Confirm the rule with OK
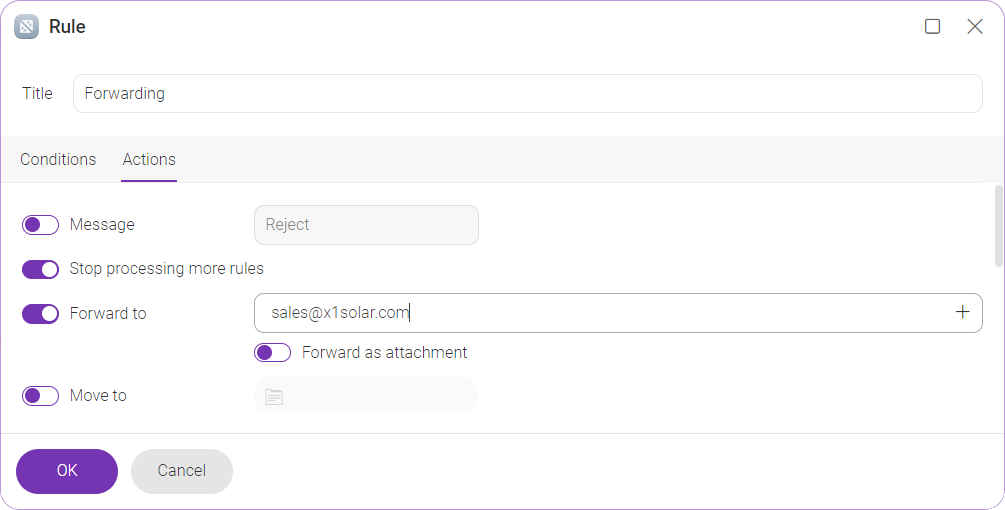1005x510 pixels. pyautogui.click(x=67, y=471)
